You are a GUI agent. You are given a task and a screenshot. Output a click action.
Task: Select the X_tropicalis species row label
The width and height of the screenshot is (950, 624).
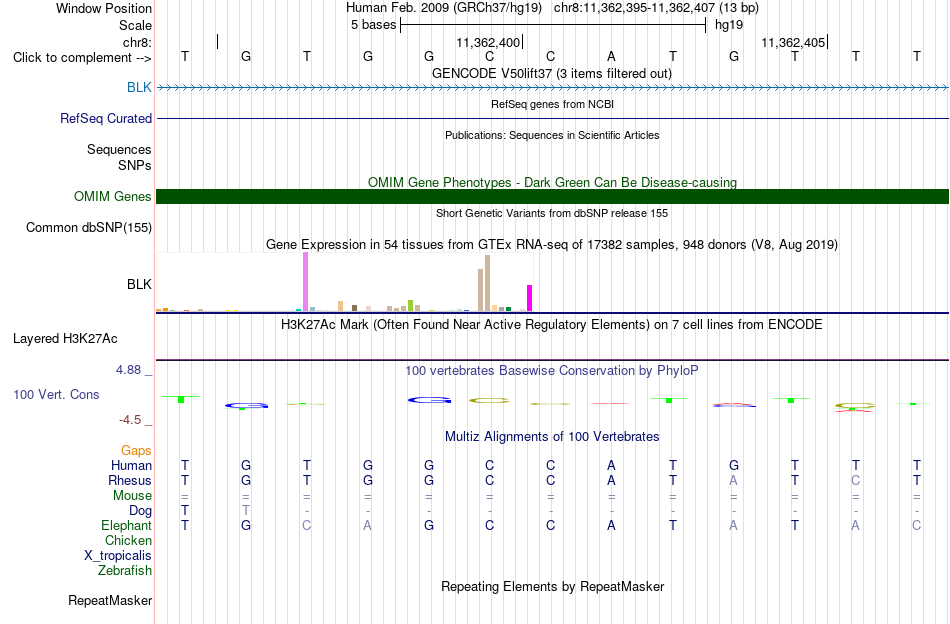(x=118, y=556)
